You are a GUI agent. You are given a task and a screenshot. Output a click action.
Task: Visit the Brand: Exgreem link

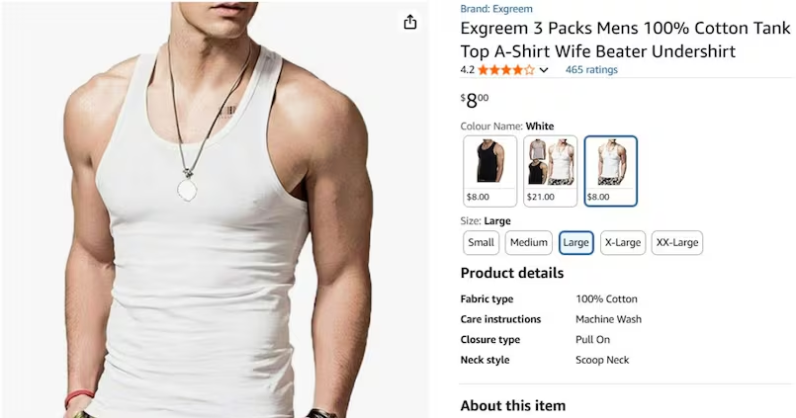496,9
